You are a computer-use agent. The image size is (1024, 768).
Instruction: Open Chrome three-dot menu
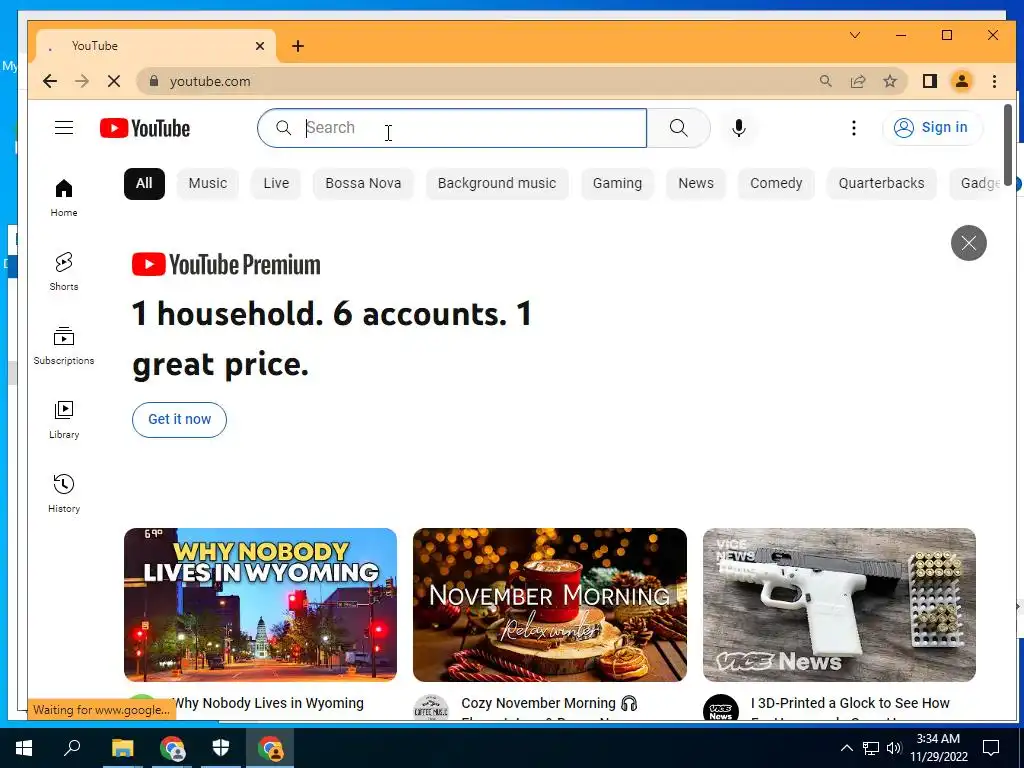tap(994, 81)
